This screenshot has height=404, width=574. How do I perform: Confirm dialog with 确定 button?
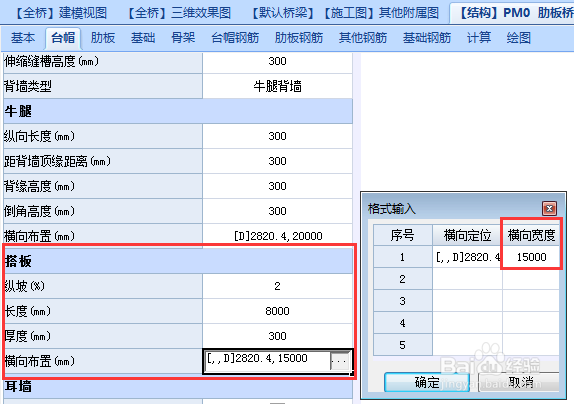(x=427, y=382)
